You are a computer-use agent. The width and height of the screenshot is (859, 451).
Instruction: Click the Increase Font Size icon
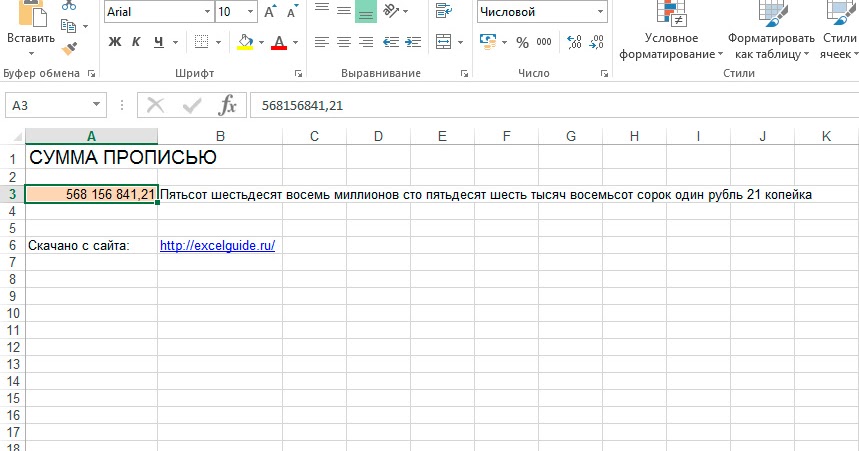pyautogui.click(x=270, y=12)
